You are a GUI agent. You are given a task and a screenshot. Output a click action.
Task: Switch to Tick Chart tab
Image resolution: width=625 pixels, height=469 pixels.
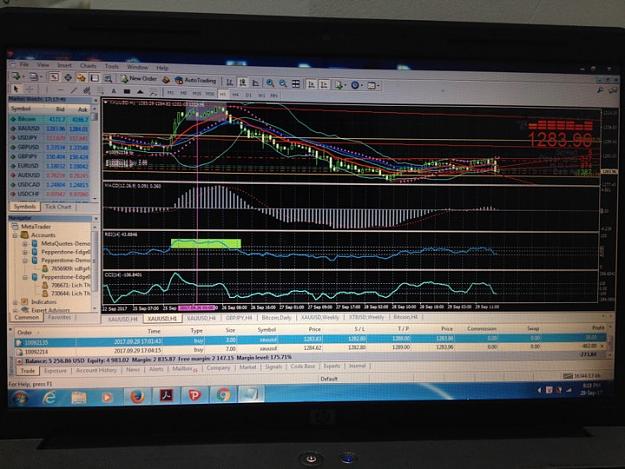point(58,206)
